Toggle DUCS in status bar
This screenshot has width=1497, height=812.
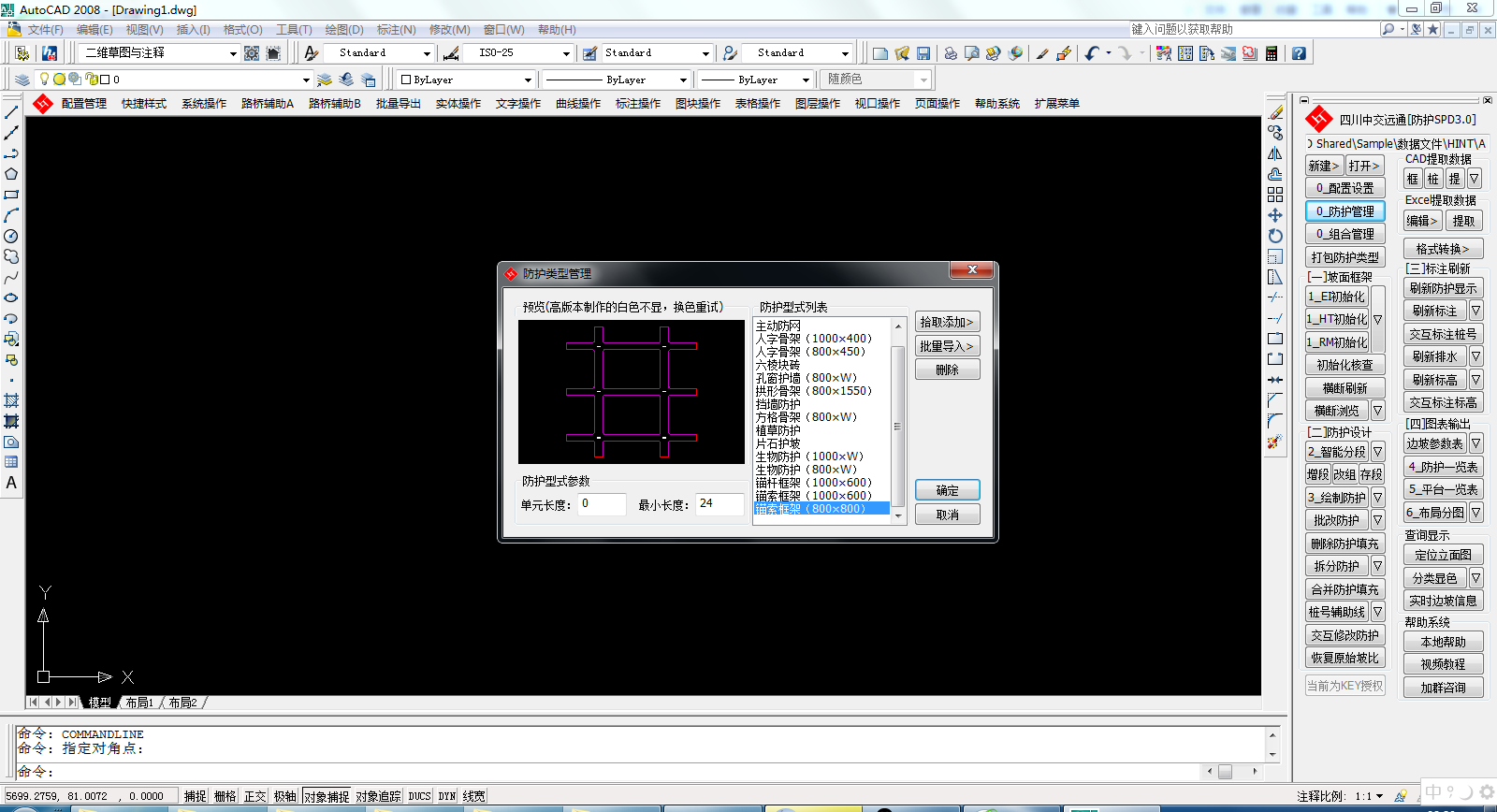click(x=419, y=796)
